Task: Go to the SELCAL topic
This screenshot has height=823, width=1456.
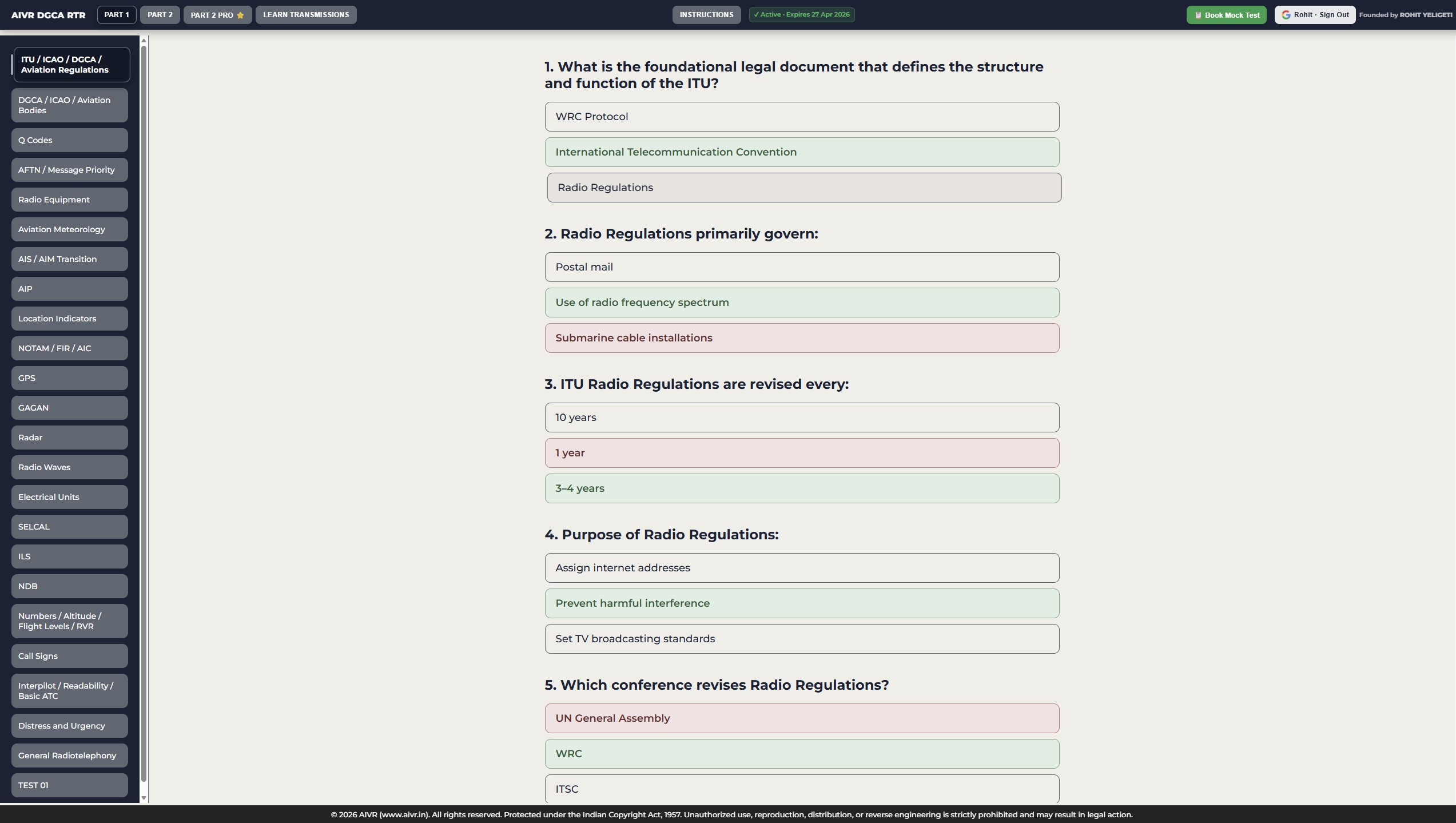Action: 69,527
